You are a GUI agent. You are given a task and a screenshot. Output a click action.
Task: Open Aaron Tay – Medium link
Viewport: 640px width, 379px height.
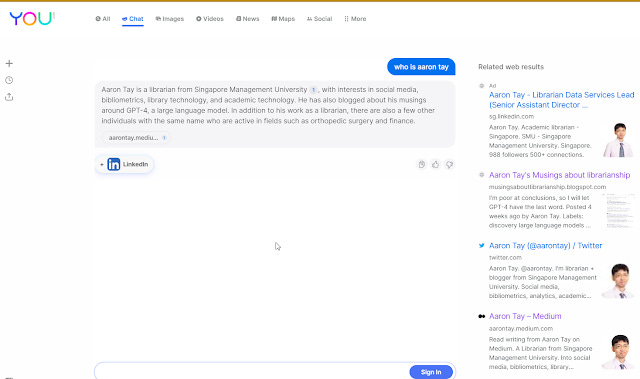(525, 316)
